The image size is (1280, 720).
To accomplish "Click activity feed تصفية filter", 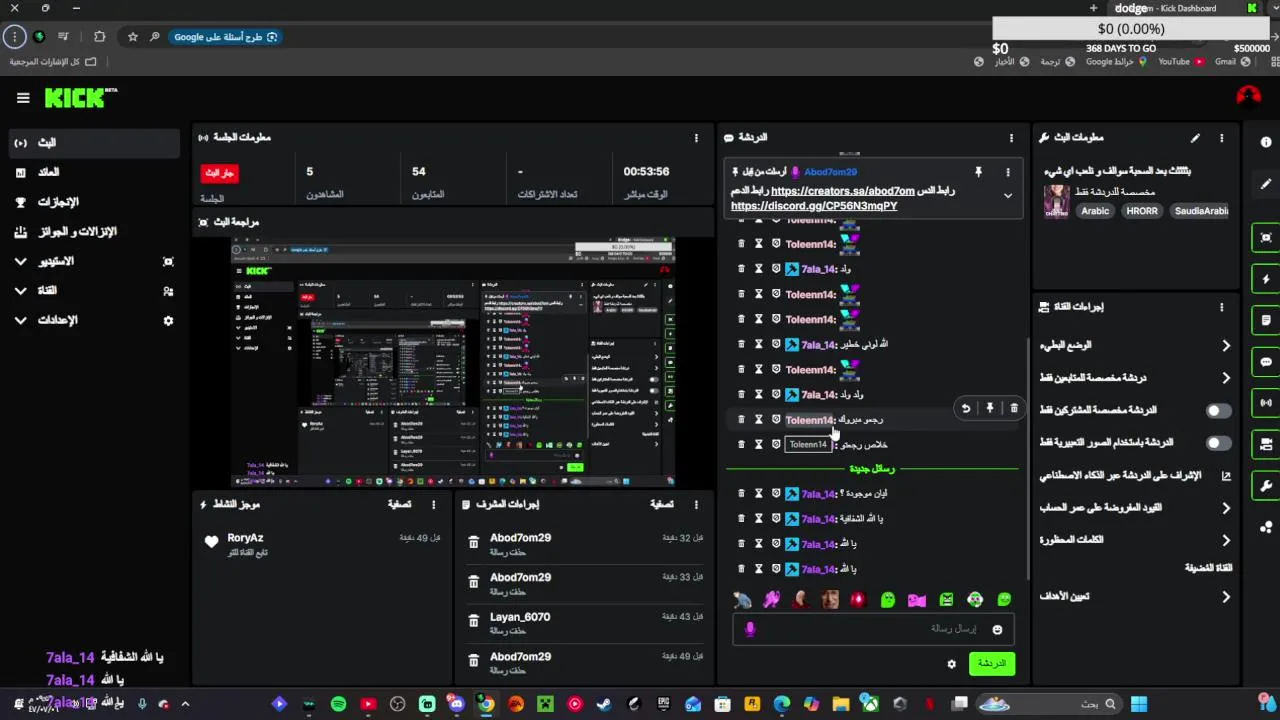I will [x=400, y=505].
